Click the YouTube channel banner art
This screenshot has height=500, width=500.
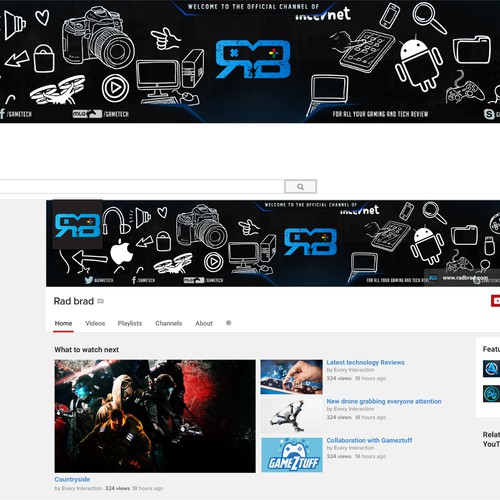click(273, 243)
